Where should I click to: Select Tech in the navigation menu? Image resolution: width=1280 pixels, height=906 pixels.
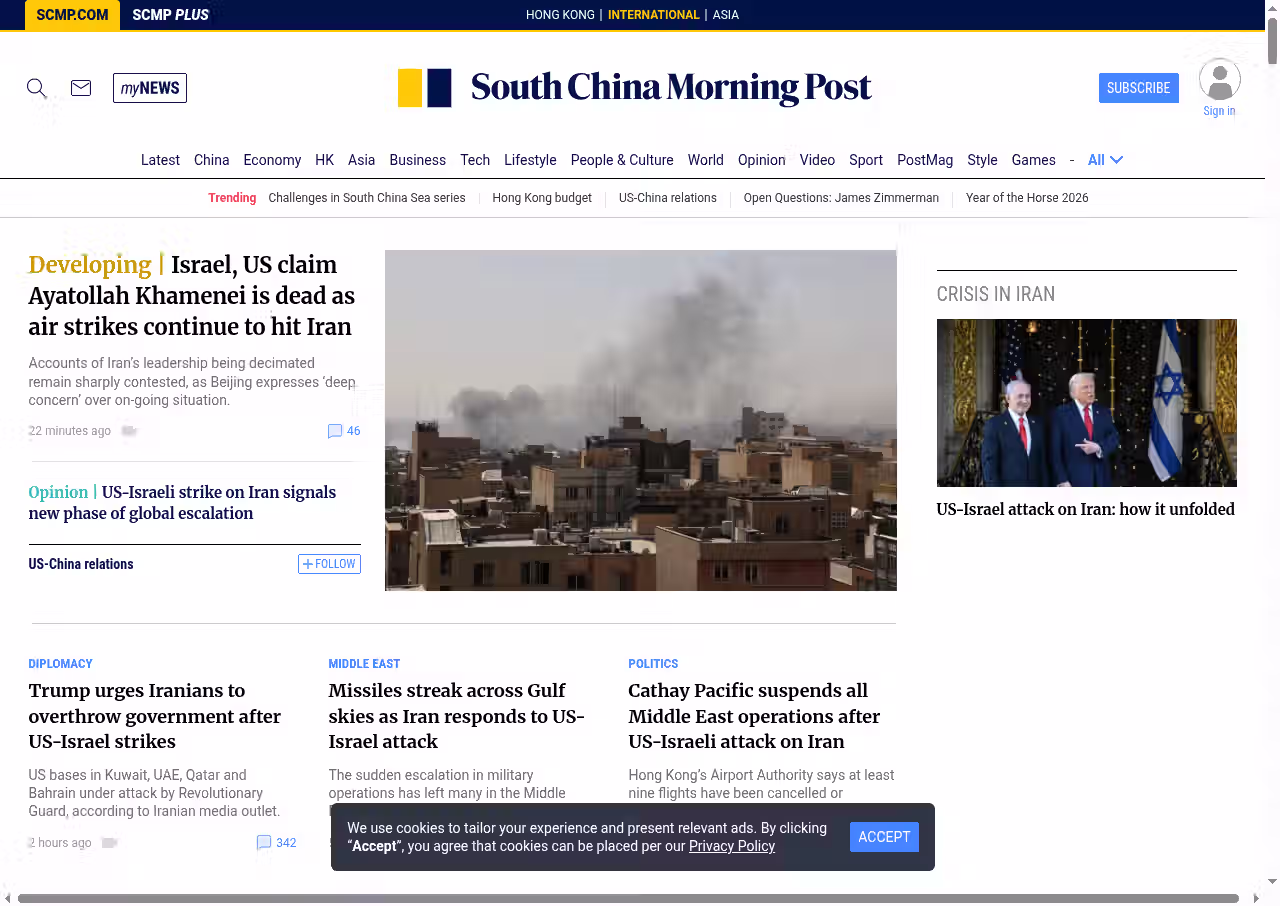coord(475,160)
